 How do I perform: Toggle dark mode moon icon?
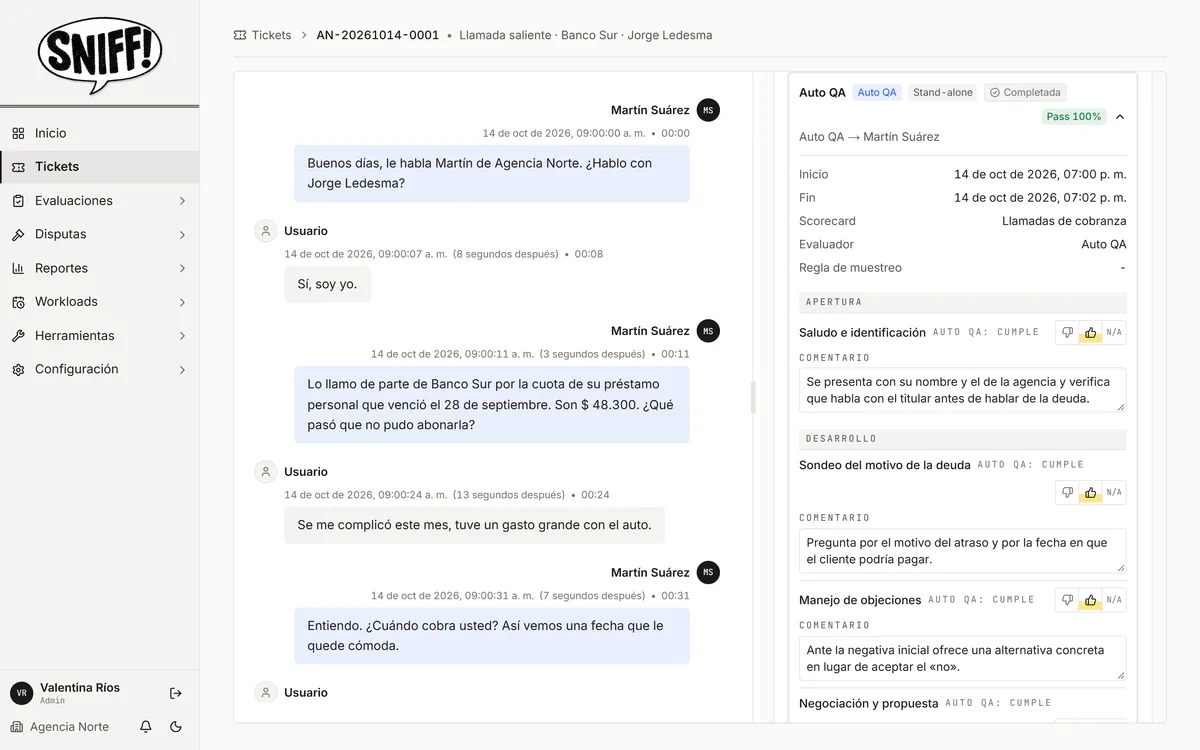click(176, 727)
